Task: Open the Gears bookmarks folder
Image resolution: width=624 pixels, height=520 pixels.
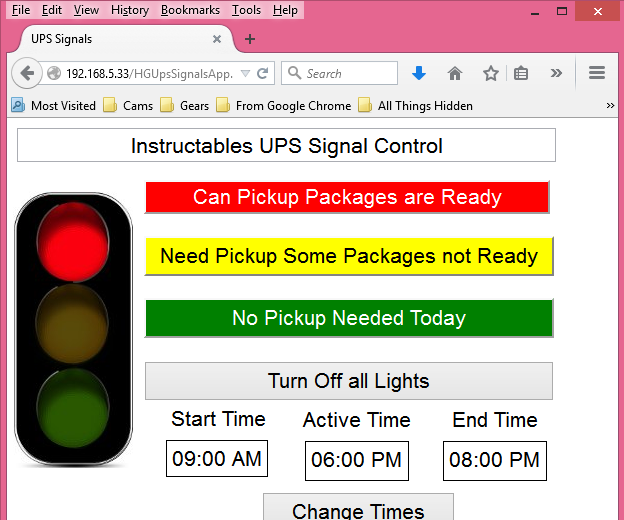Action: (184, 105)
